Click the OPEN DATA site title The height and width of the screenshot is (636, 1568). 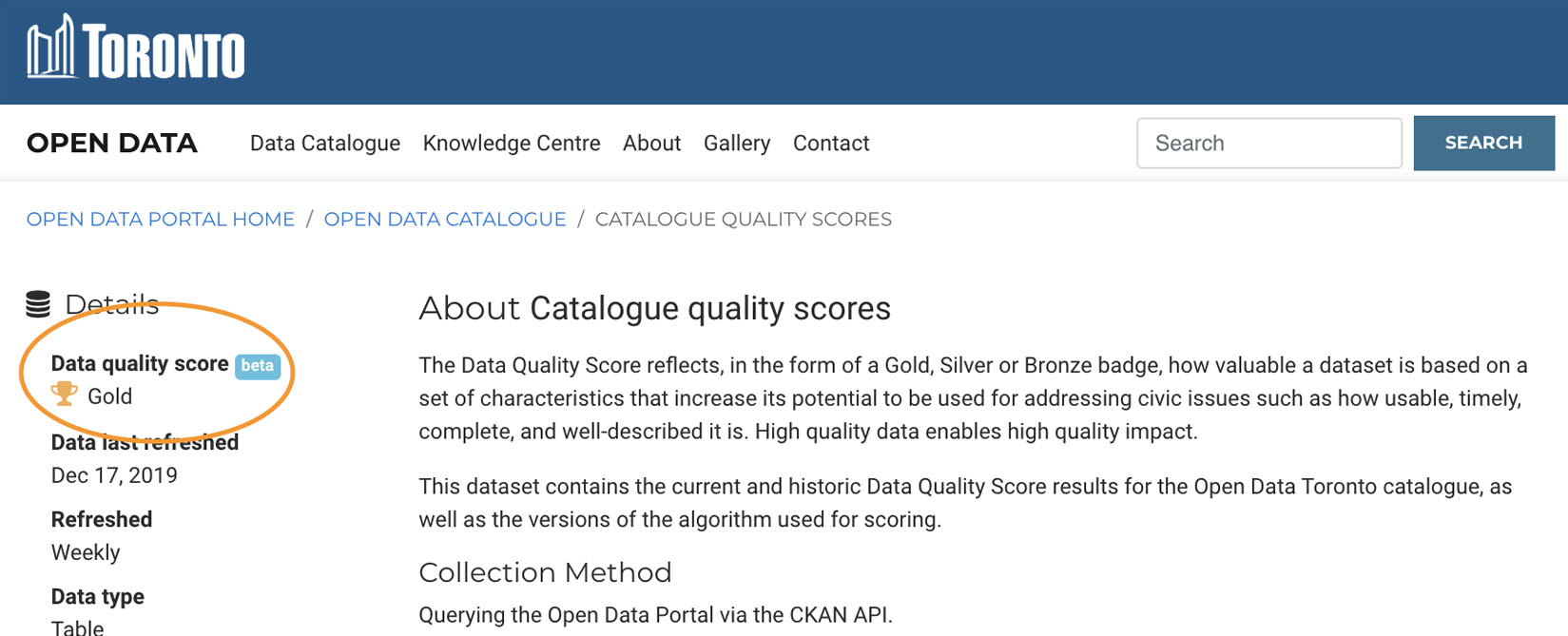112,144
